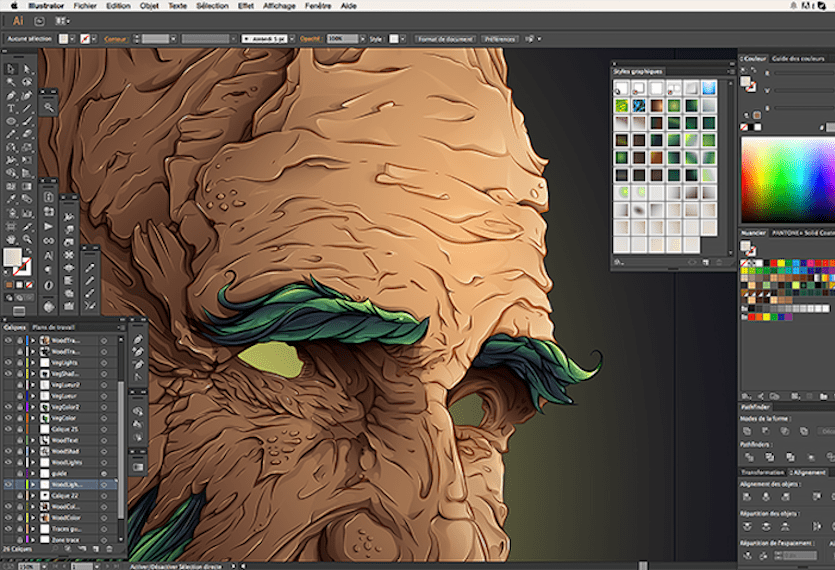Click horizontal align left icon

[747, 496]
